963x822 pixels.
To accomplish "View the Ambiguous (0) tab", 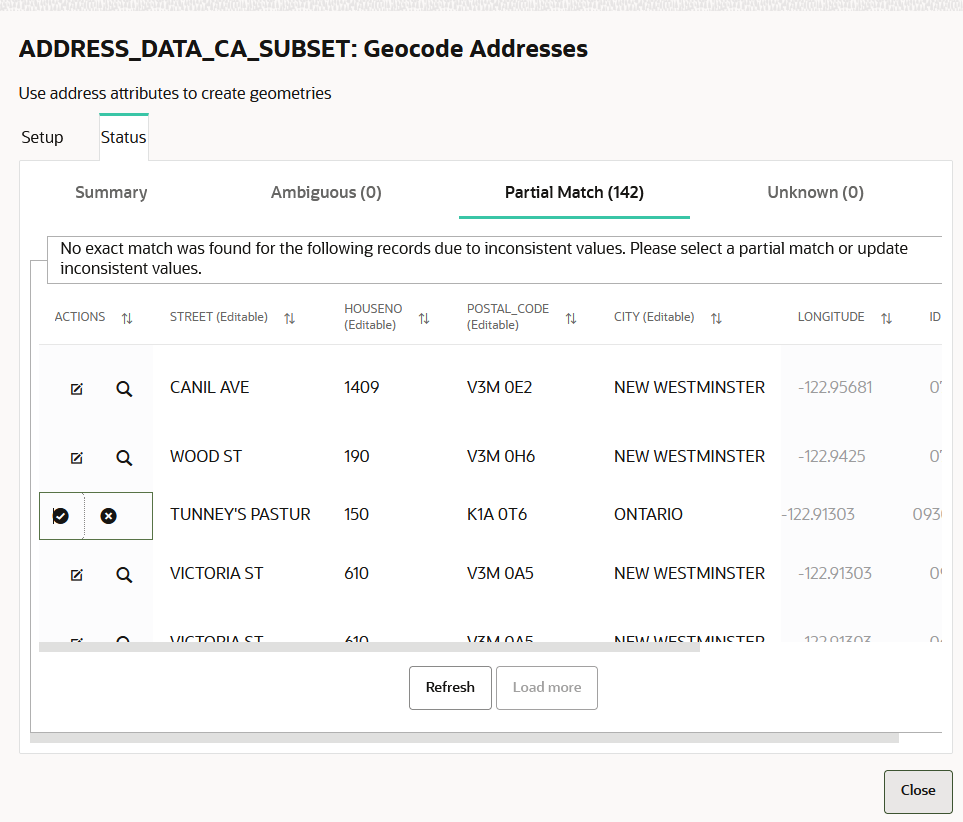I will coord(326,192).
